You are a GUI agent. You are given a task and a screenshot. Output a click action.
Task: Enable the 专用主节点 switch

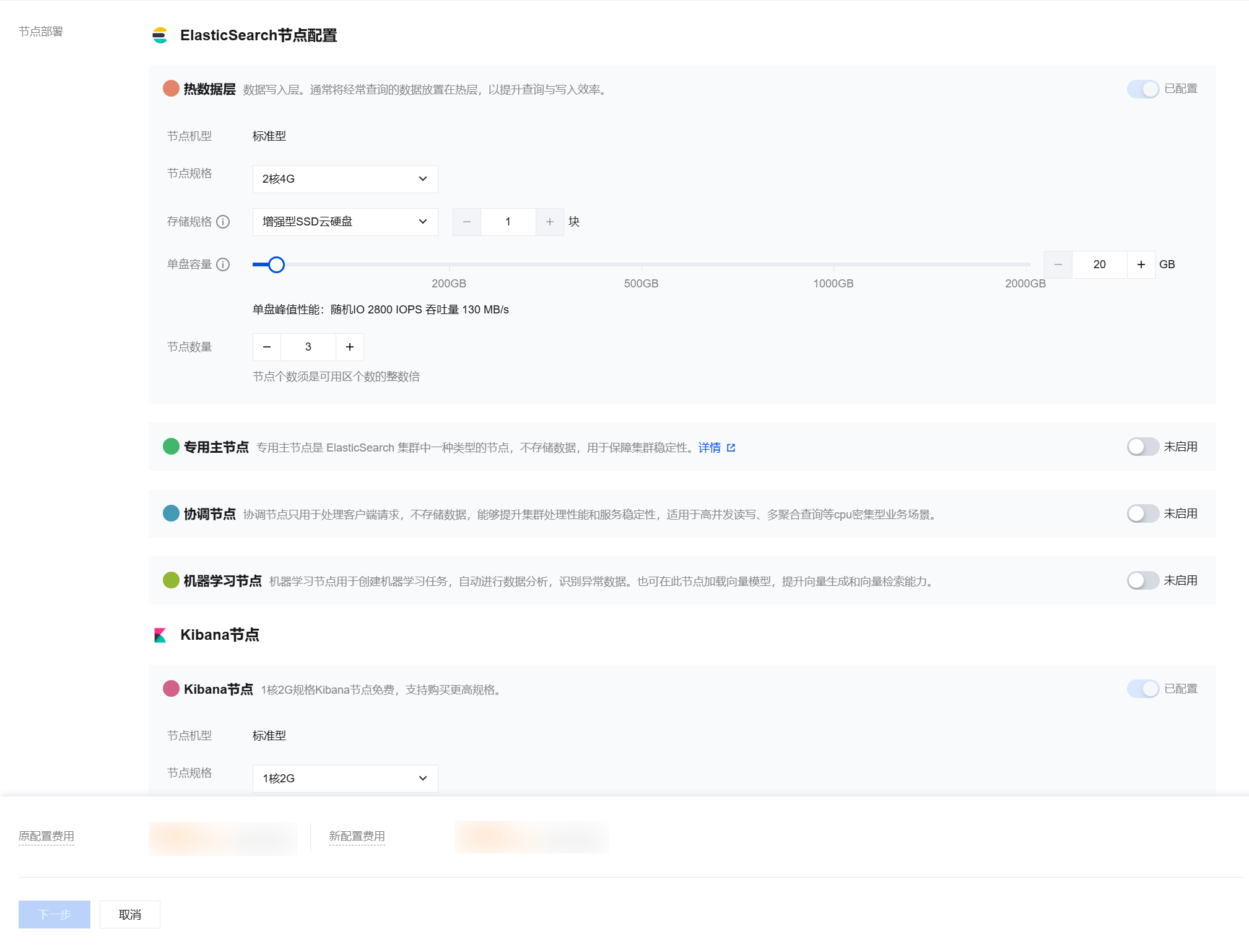pos(1142,447)
